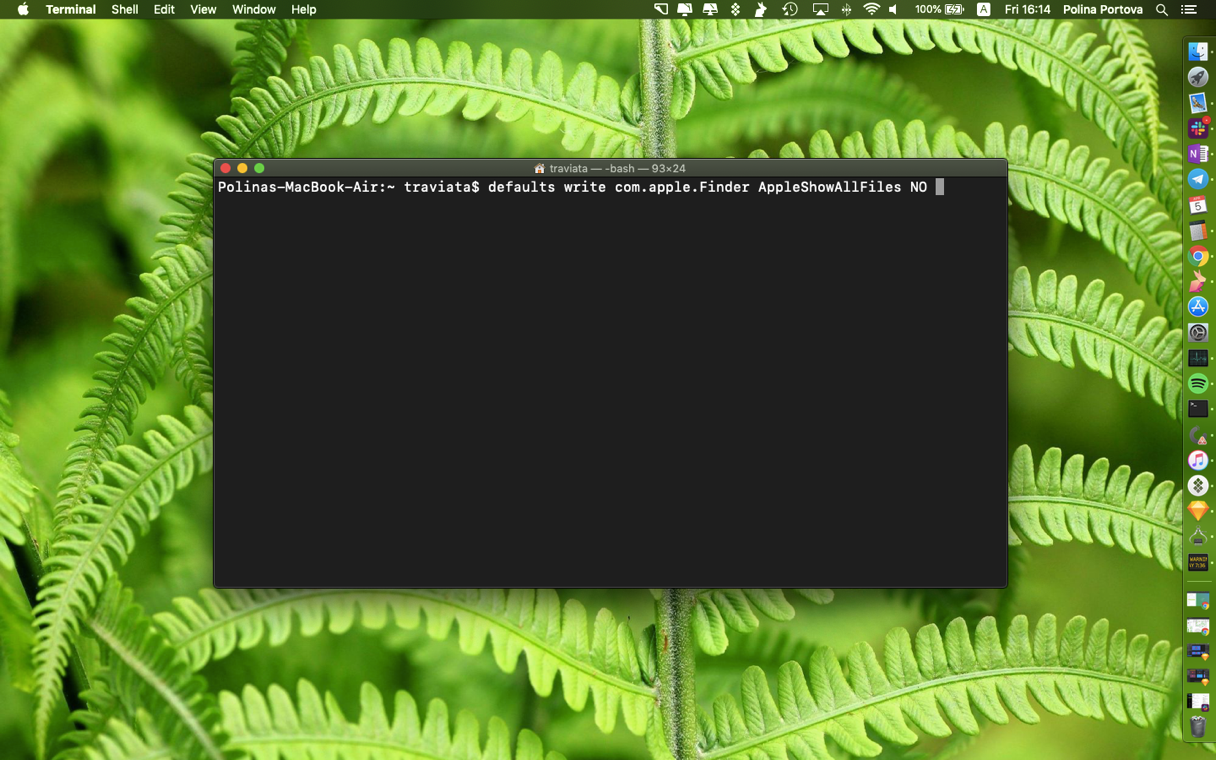Open the View menu
The height and width of the screenshot is (760, 1216).
203,10
